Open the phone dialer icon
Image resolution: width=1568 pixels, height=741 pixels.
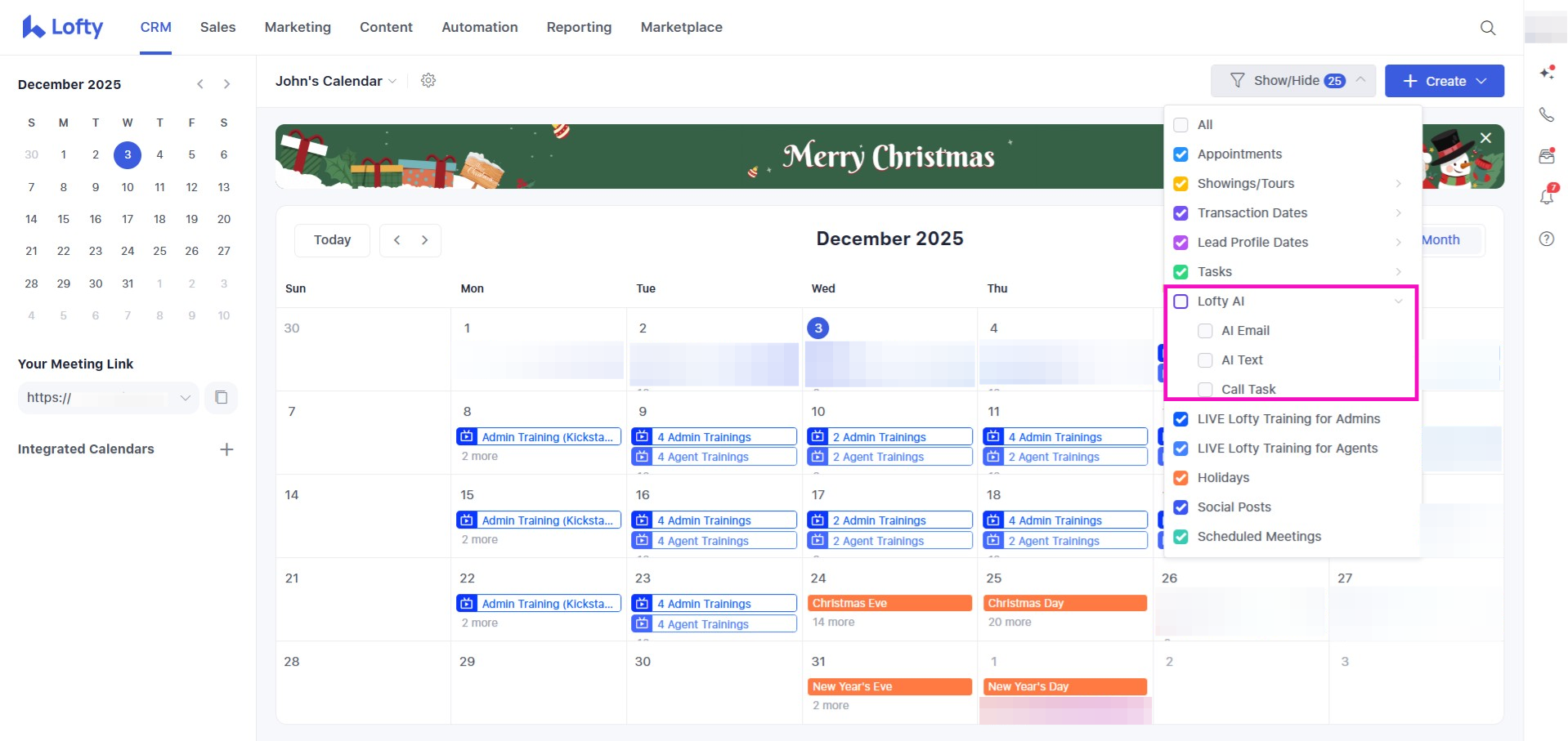pos(1546,114)
